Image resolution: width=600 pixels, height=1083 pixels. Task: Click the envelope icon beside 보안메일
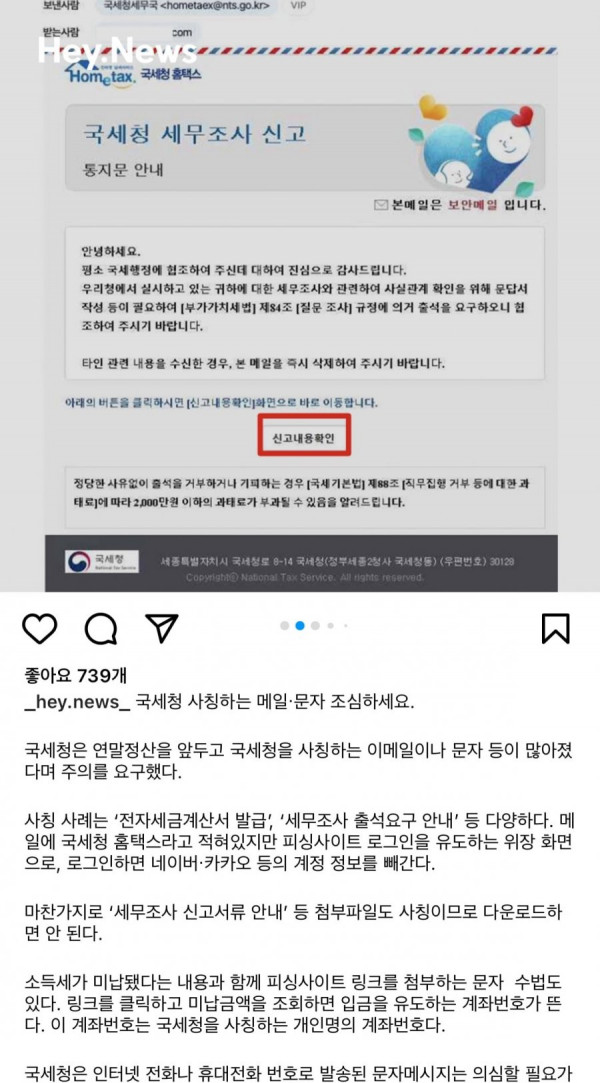point(380,205)
